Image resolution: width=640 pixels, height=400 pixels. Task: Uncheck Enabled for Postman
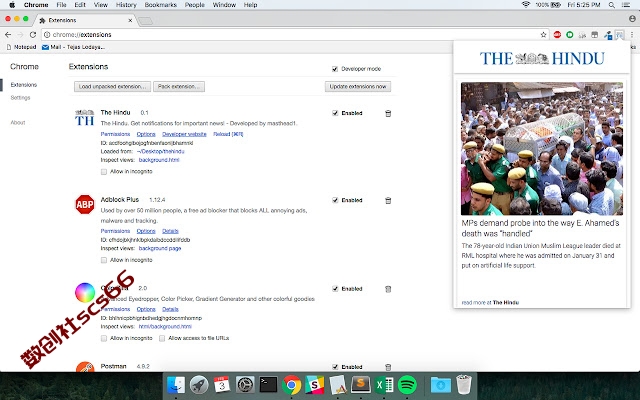[335, 367]
